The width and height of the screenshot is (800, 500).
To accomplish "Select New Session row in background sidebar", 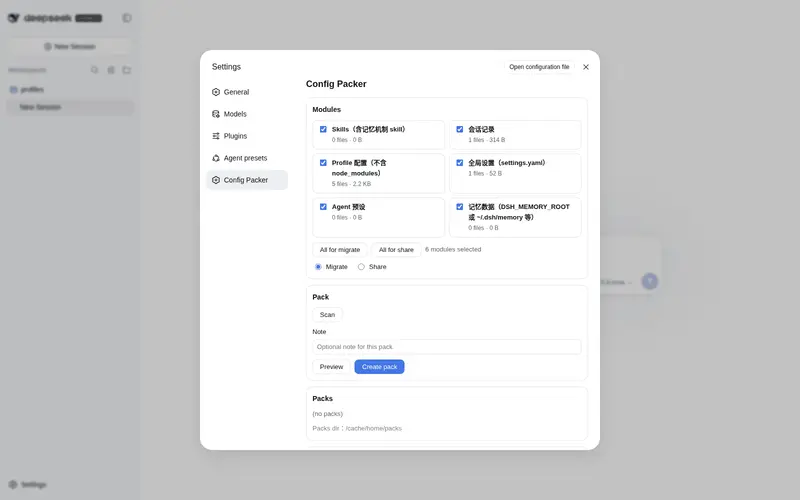I will tap(70, 107).
